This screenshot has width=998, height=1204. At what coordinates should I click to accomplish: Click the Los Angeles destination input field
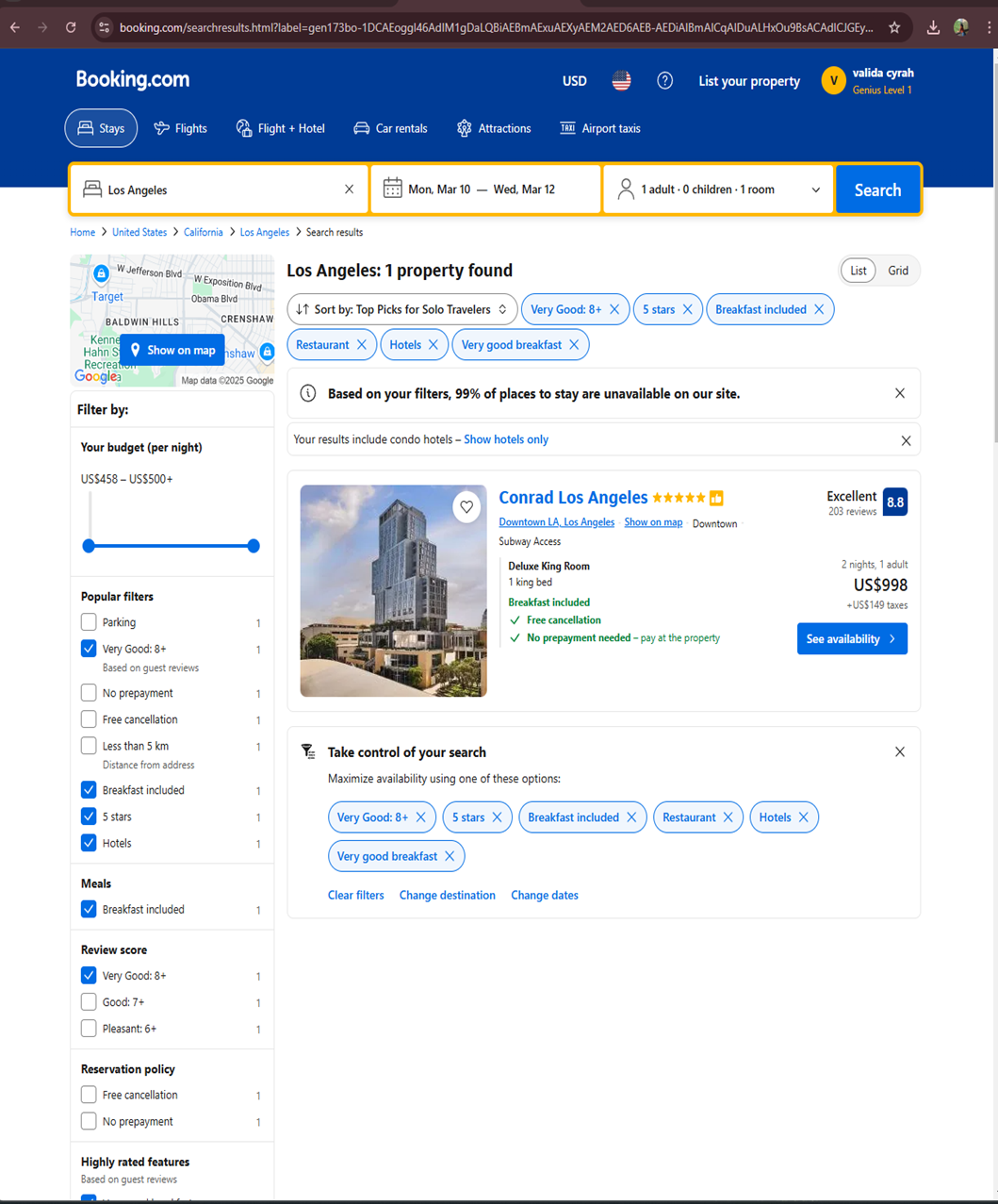pyautogui.click(x=220, y=190)
